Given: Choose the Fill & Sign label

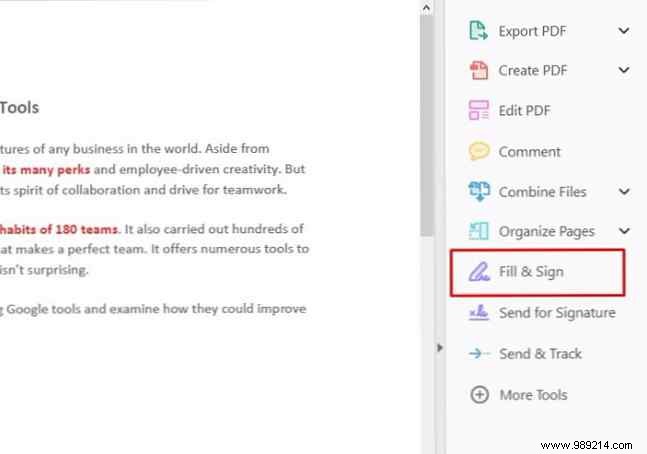Looking at the screenshot, I should click(531, 272).
